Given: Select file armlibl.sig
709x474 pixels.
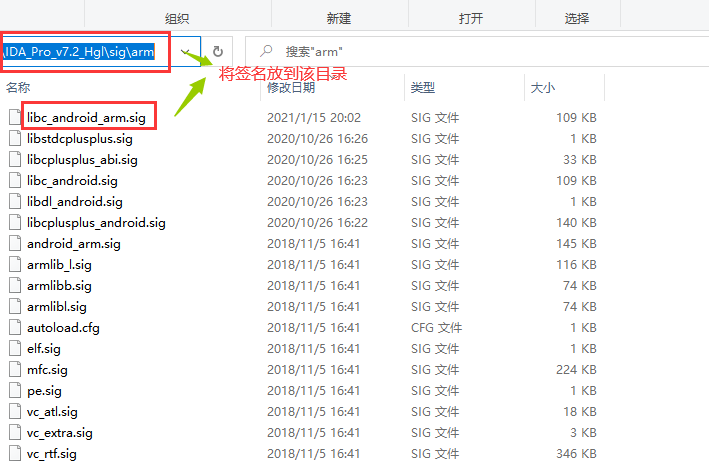Looking at the screenshot, I should pyautogui.click(x=57, y=307).
